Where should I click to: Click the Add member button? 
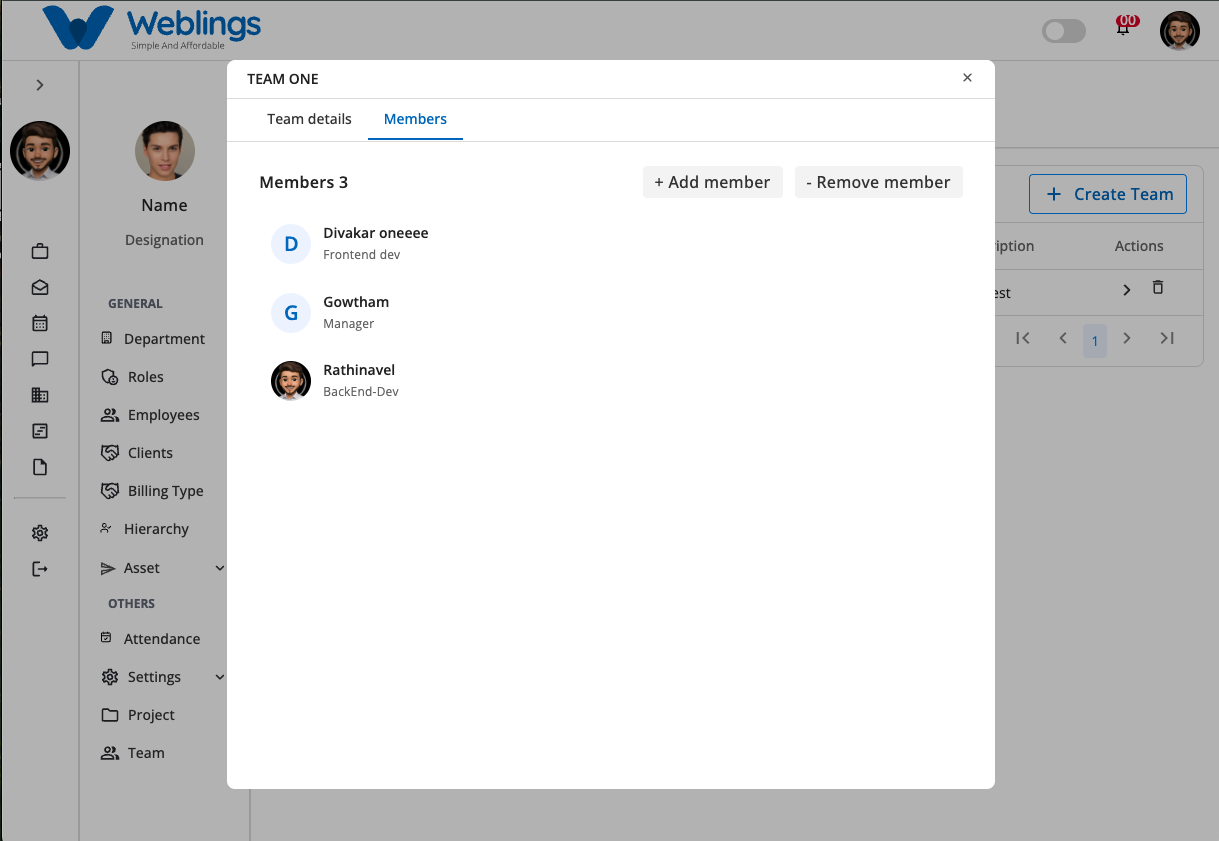coord(712,182)
